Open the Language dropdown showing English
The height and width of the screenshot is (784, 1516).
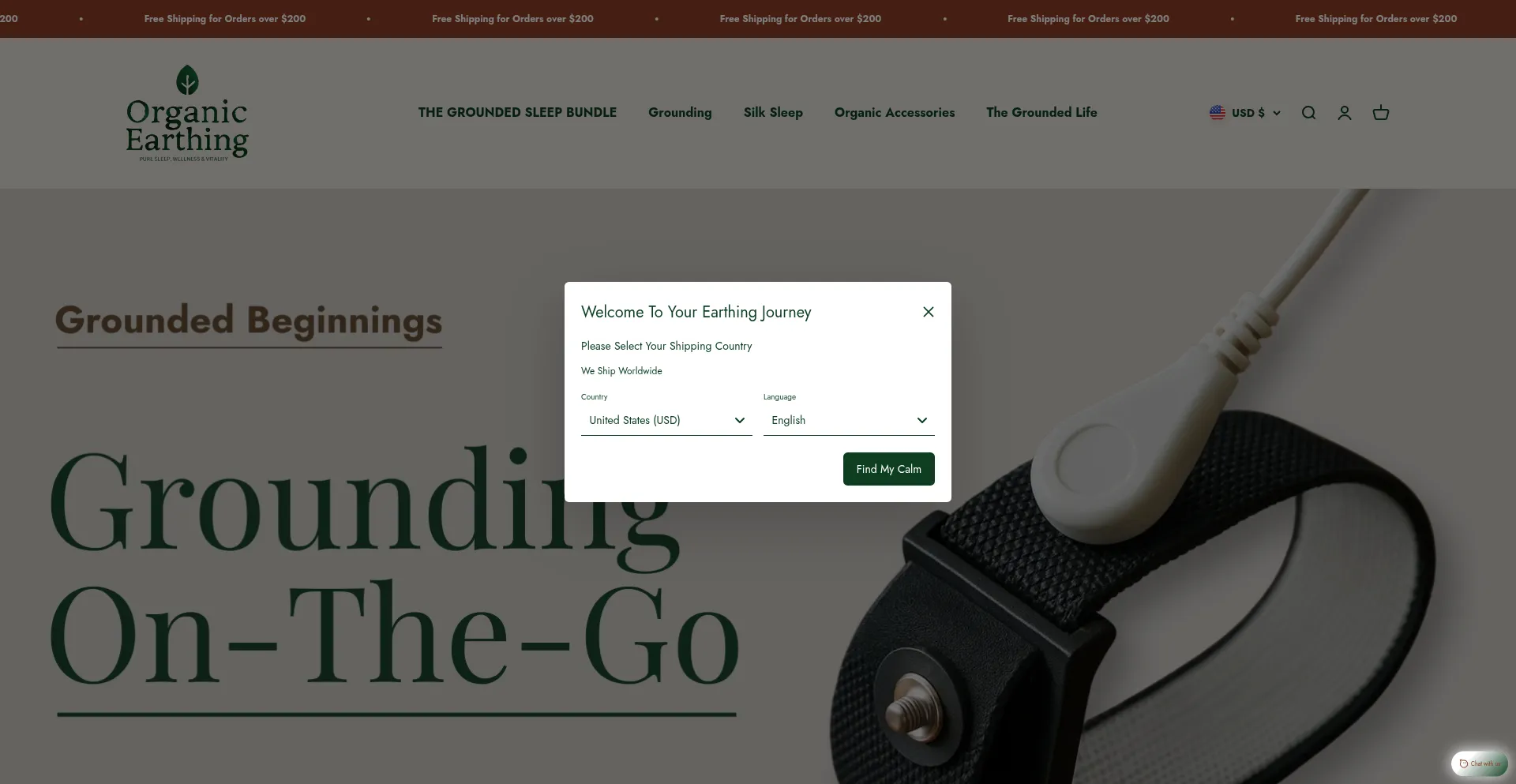point(849,420)
